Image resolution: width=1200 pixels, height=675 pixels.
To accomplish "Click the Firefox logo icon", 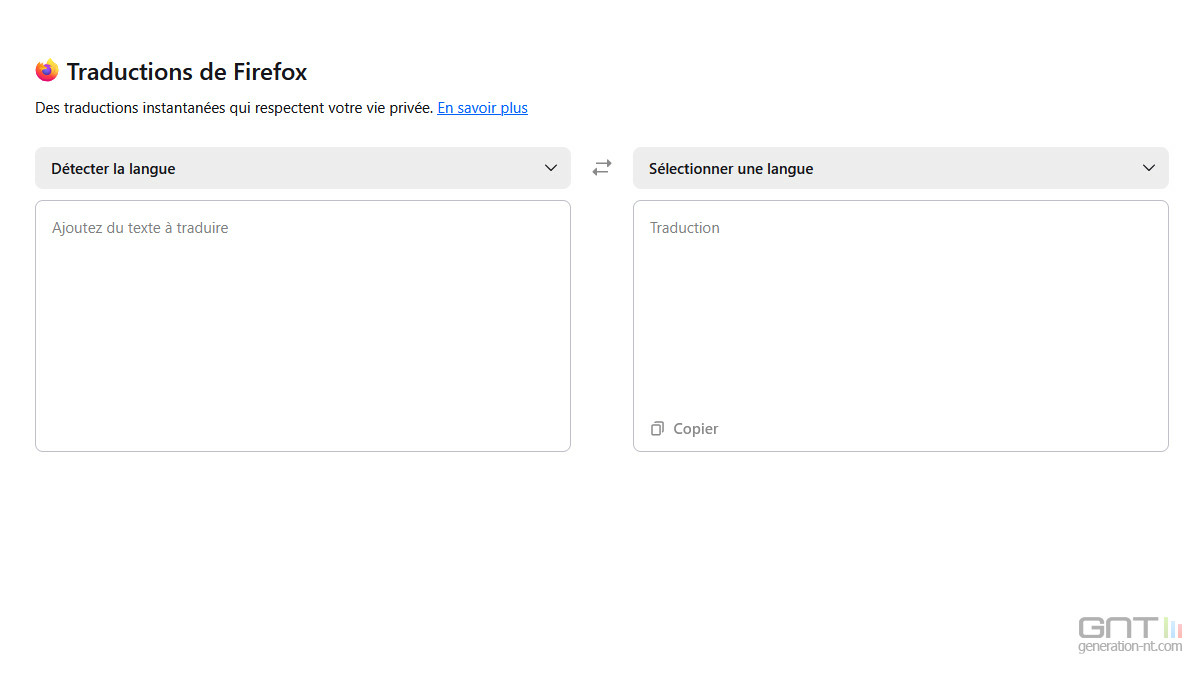I will point(47,71).
